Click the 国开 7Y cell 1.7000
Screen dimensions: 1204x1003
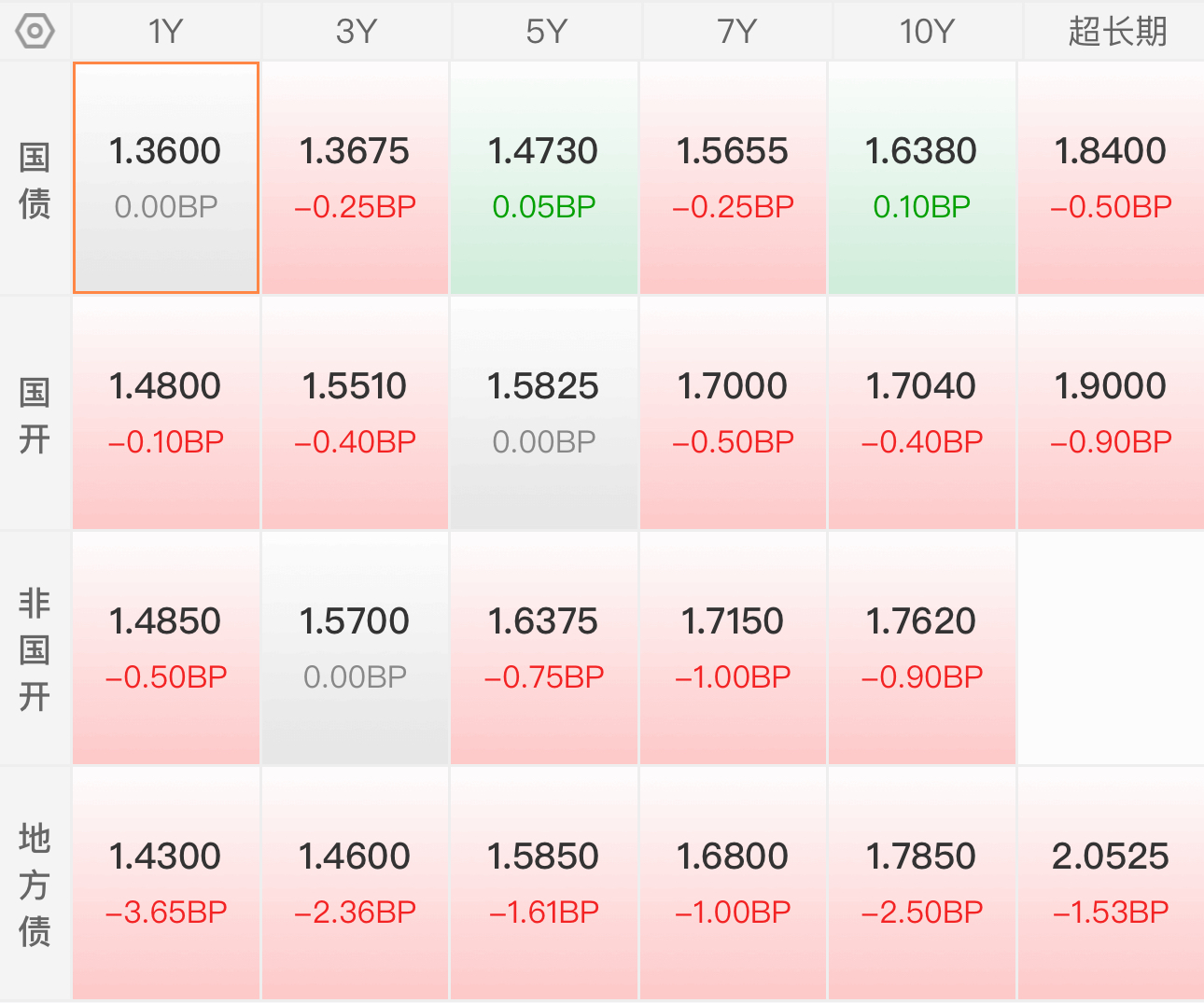click(x=733, y=413)
